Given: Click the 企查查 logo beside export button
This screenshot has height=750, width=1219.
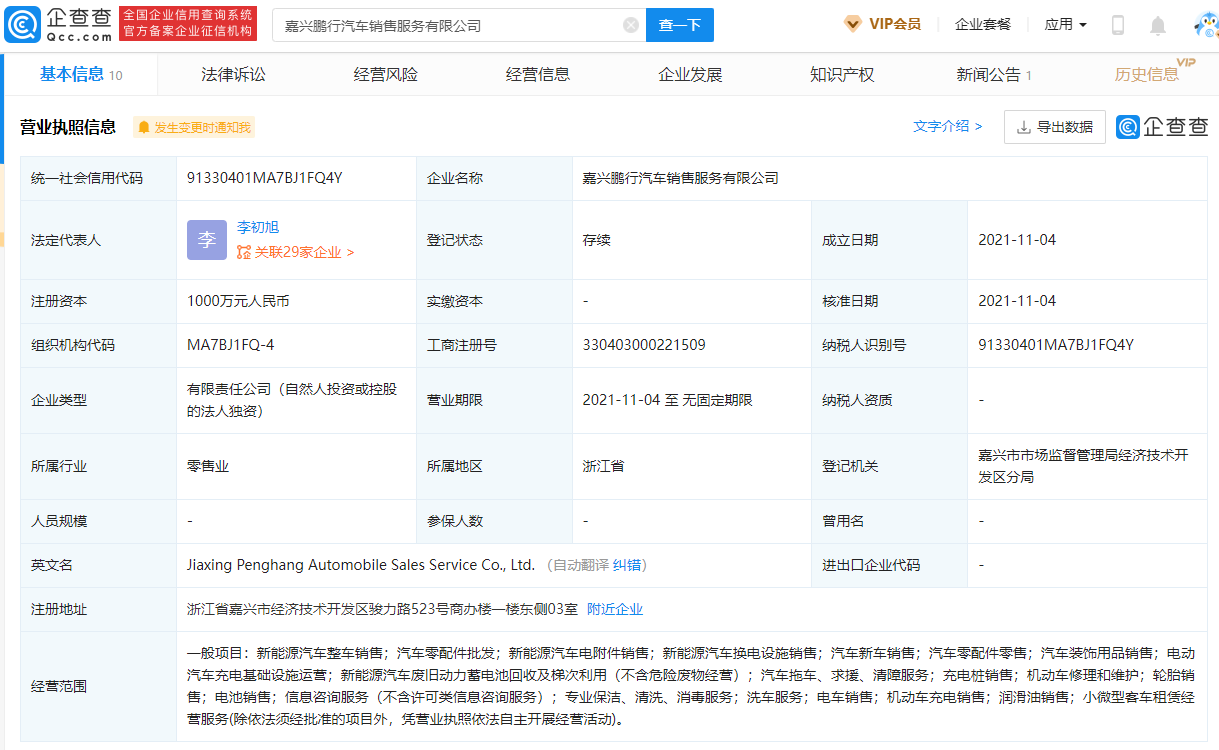Looking at the screenshot, I should click(x=1162, y=127).
